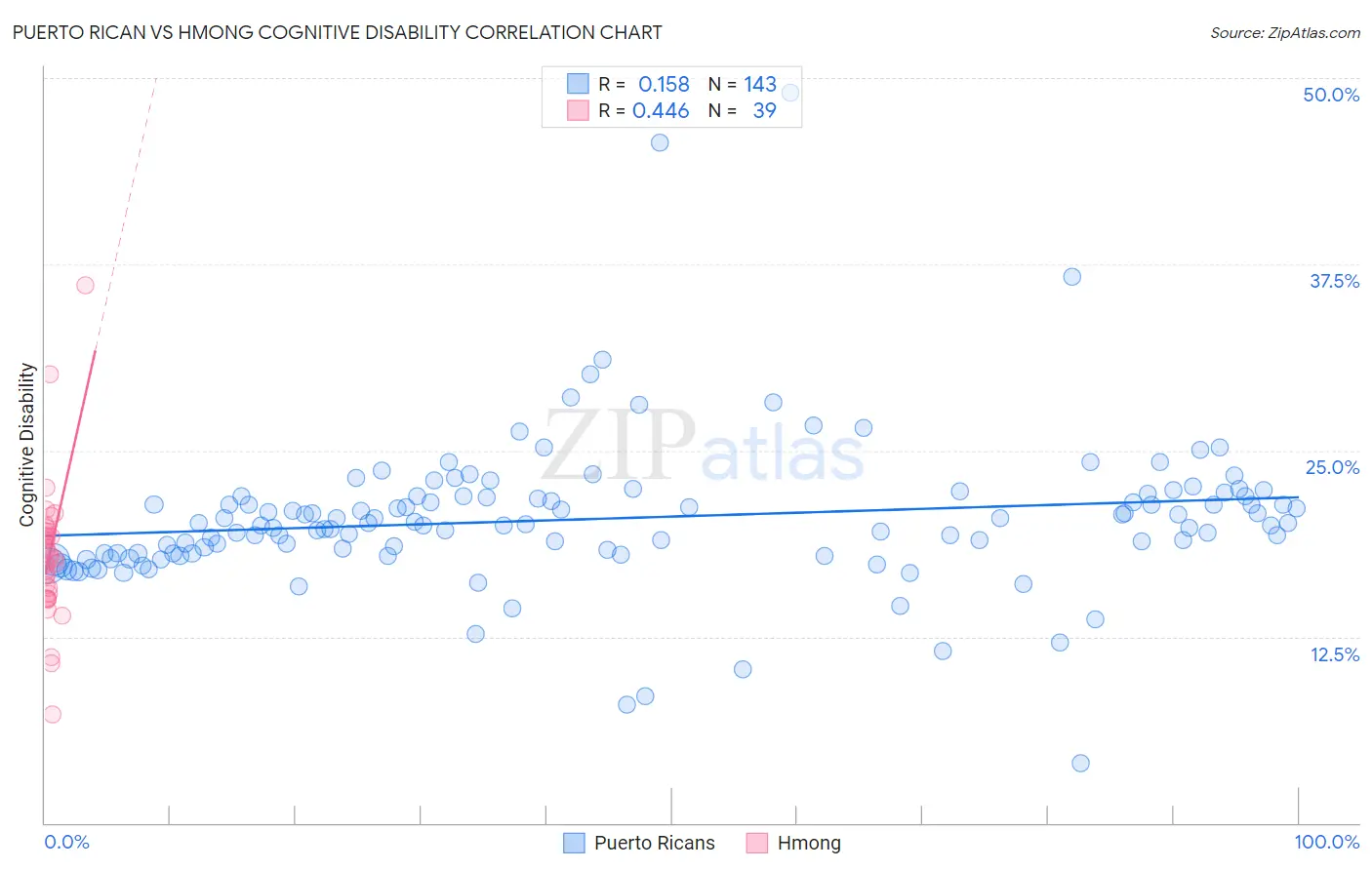Click the lowest pink point near 7%
The image size is (1372, 870).
pos(52,714)
